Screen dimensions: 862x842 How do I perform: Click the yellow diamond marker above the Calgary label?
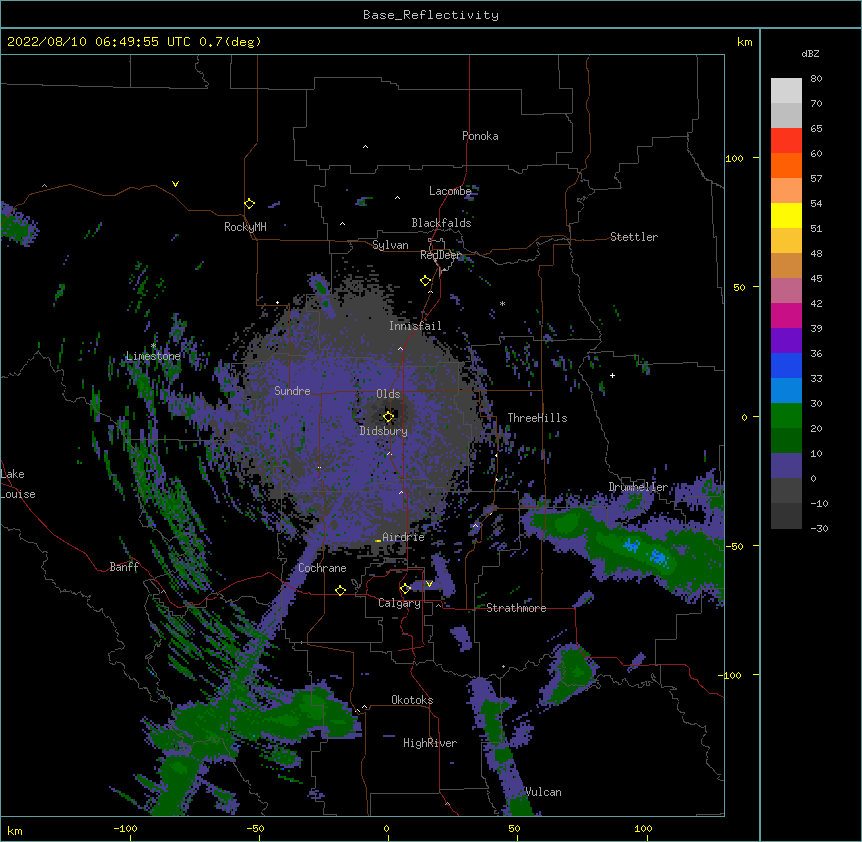click(x=405, y=589)
